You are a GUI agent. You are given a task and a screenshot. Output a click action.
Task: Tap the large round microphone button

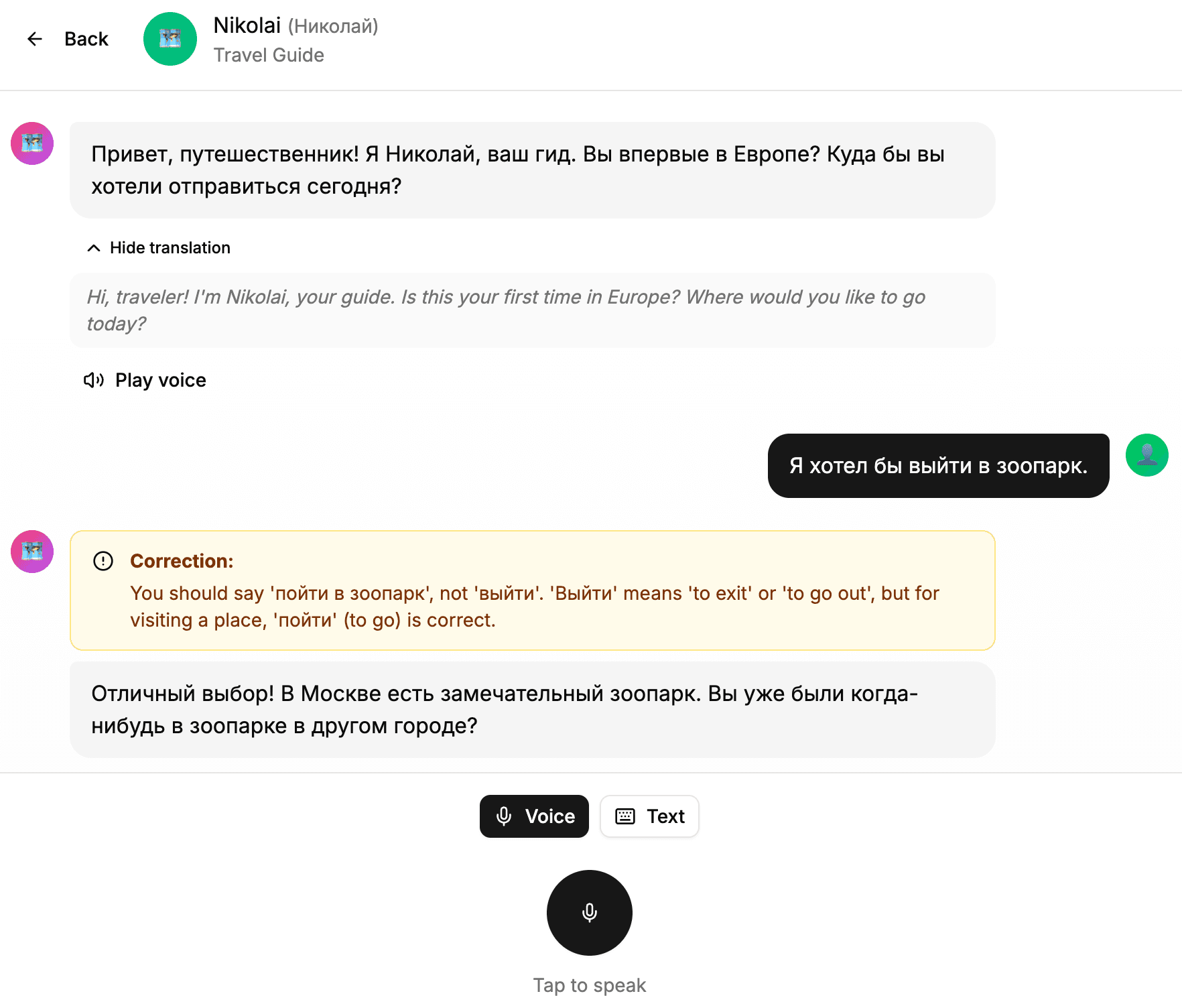point(590,912)
